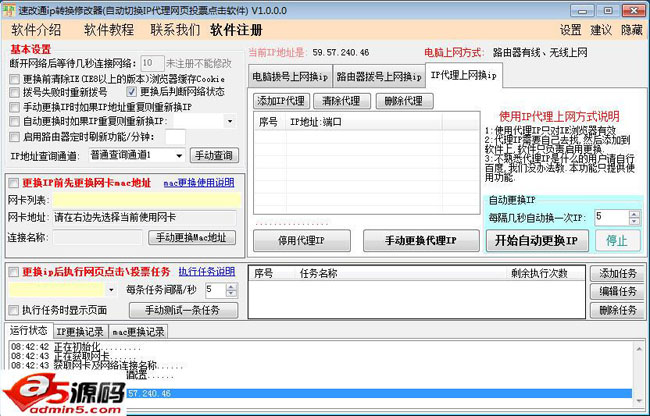
Task: Click 清除代理 button
Action: (342, 101)
